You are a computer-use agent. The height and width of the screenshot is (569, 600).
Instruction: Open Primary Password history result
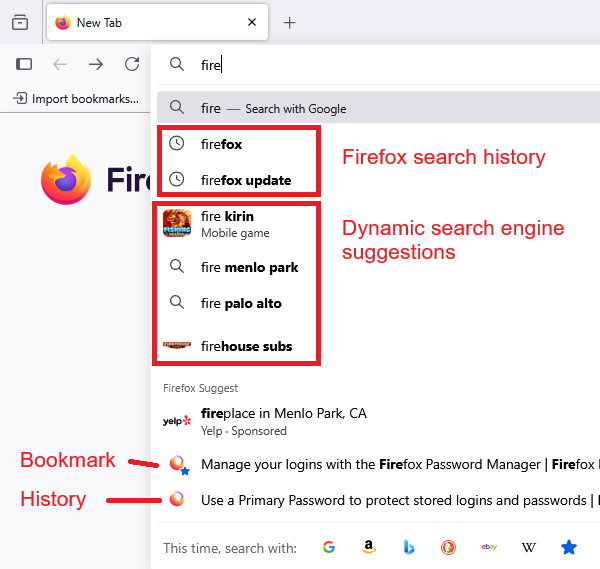pos(379,500)
